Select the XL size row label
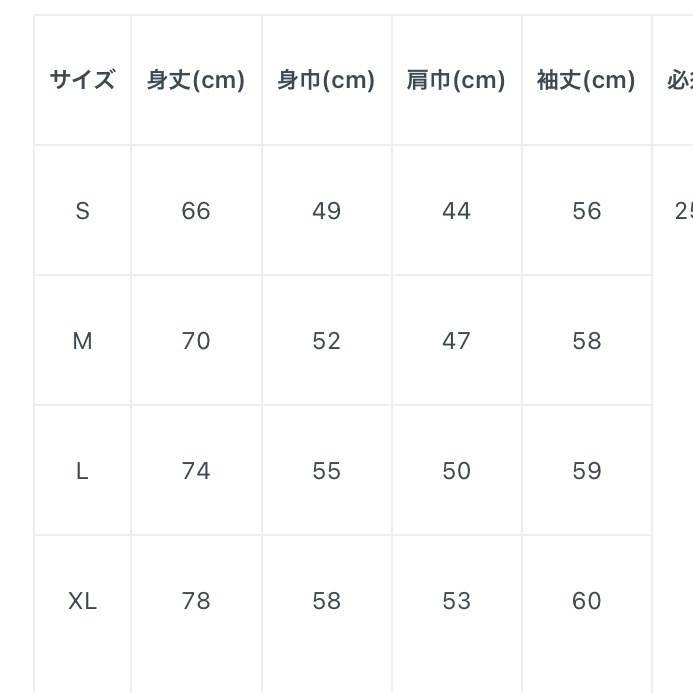693x693 pixels. pos(82,601)
